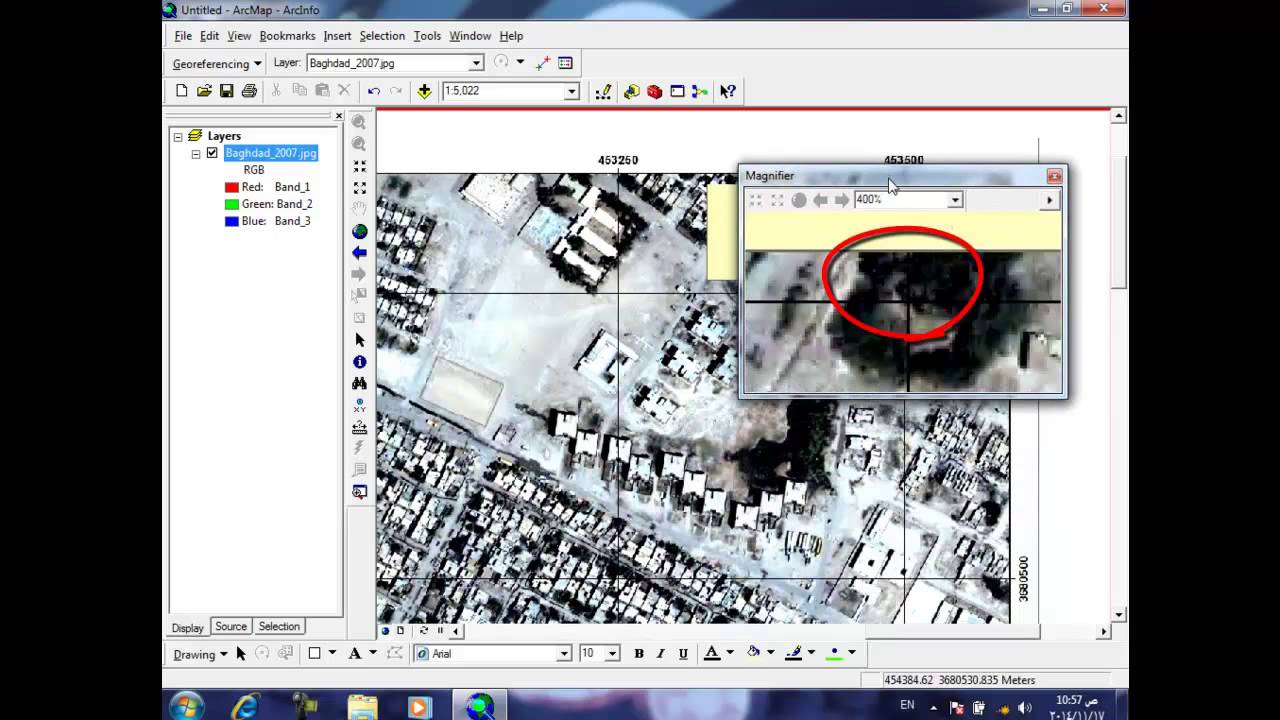Image resolution: width=1280 pixels, height=720 pixels.
Task: Toggle italic text formatting
Action: (x=661, y=654)
